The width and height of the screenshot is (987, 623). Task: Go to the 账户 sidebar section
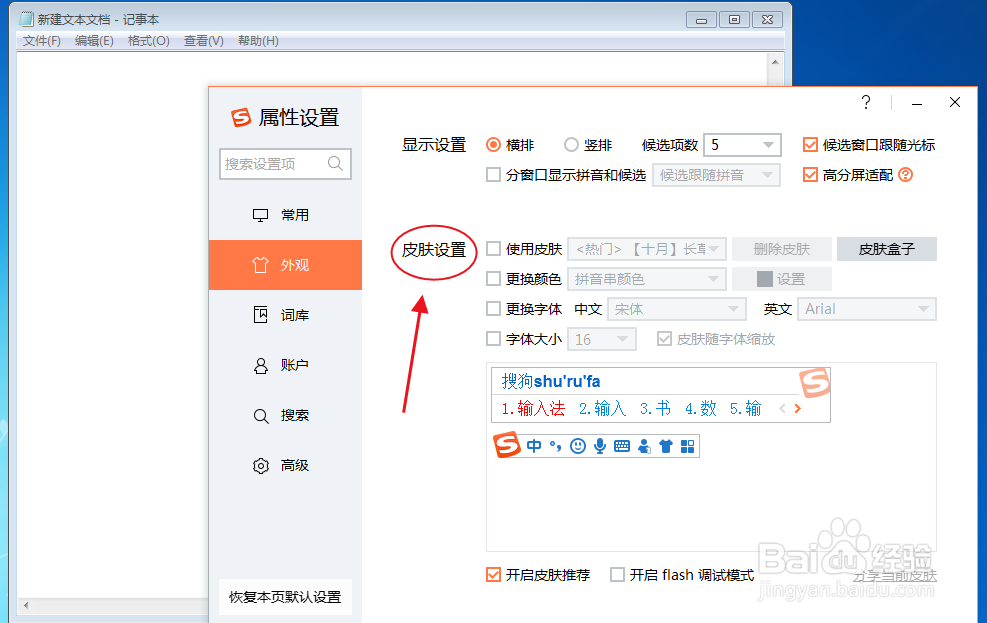pos(285,365)
